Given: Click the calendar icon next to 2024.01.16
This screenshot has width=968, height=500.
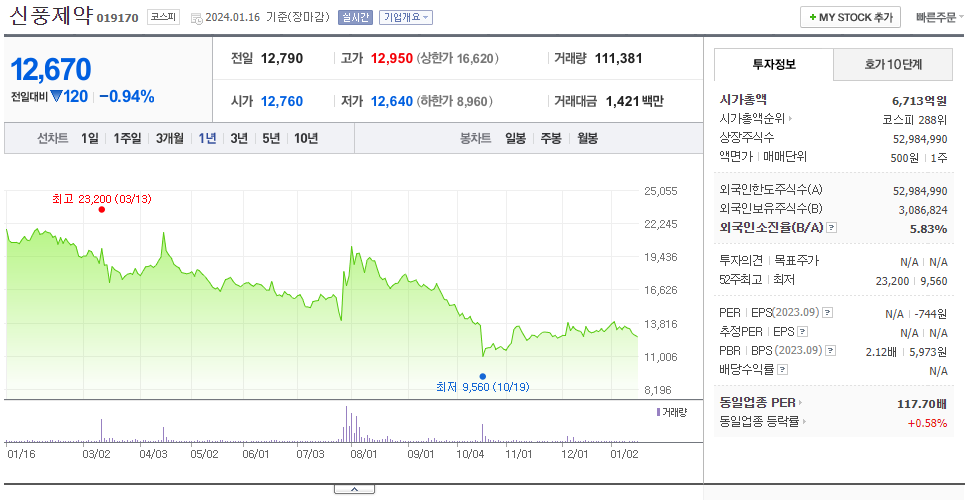Looking at the screenshot, I should click(196, 18).
